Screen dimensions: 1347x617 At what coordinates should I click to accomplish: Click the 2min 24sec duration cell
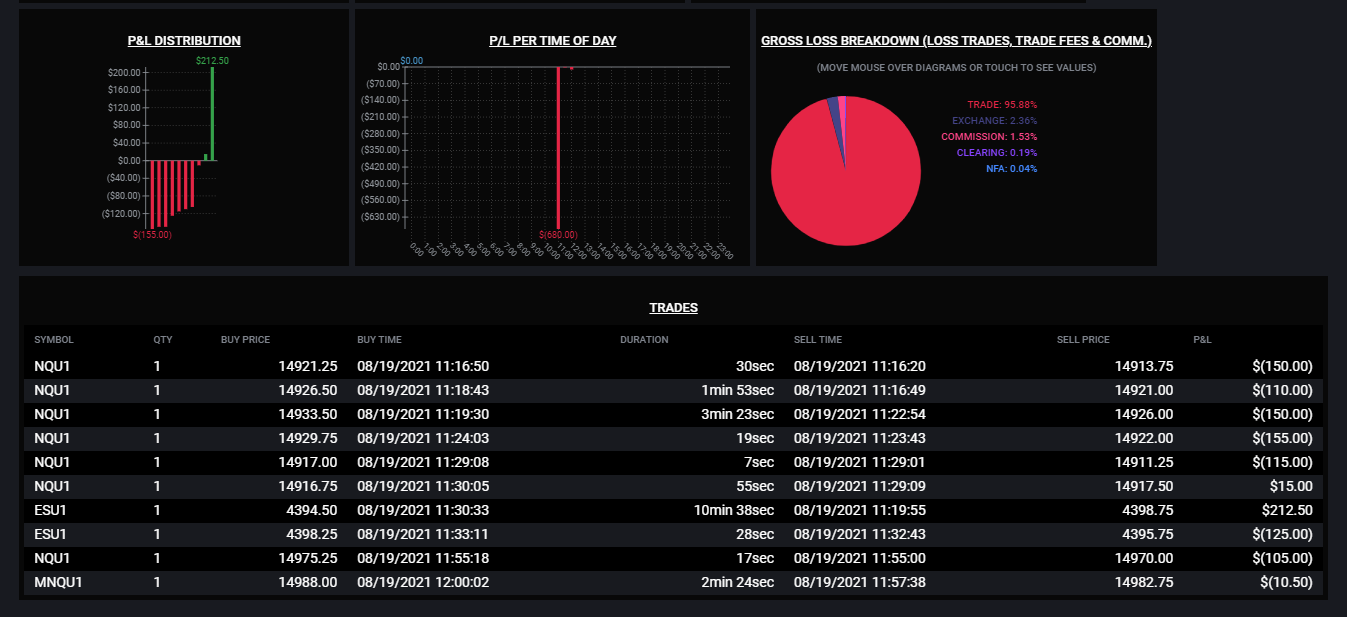(740, 582)
